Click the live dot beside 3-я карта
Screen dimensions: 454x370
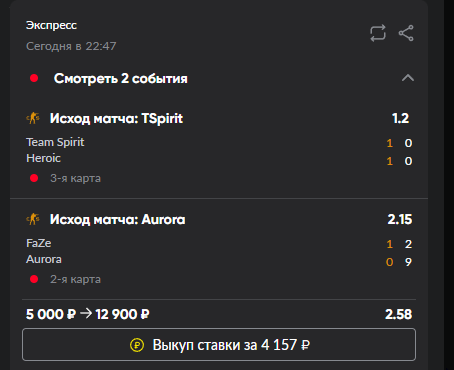pos(34,178)
